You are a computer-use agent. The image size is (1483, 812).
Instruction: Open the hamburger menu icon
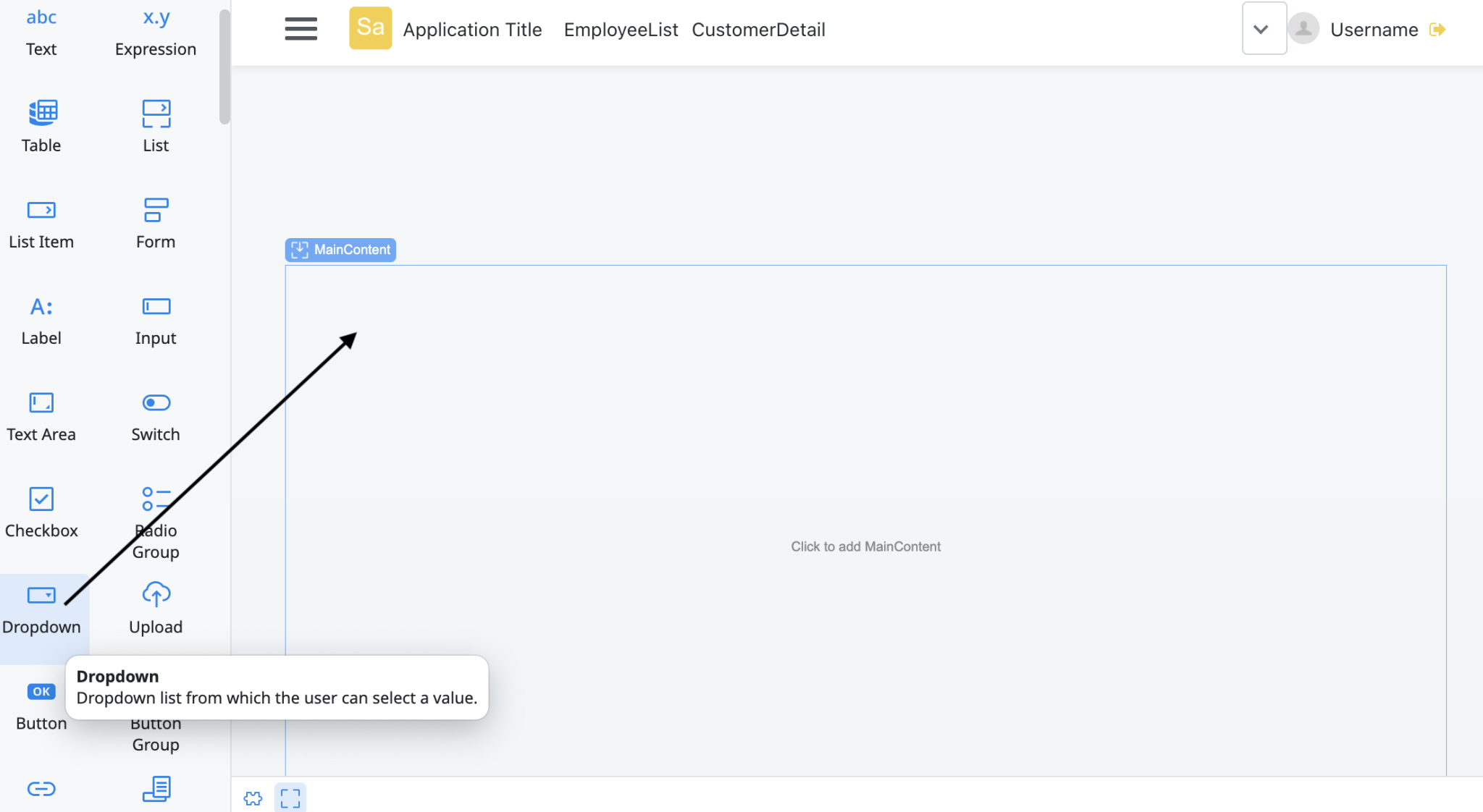tap(301, 29)
